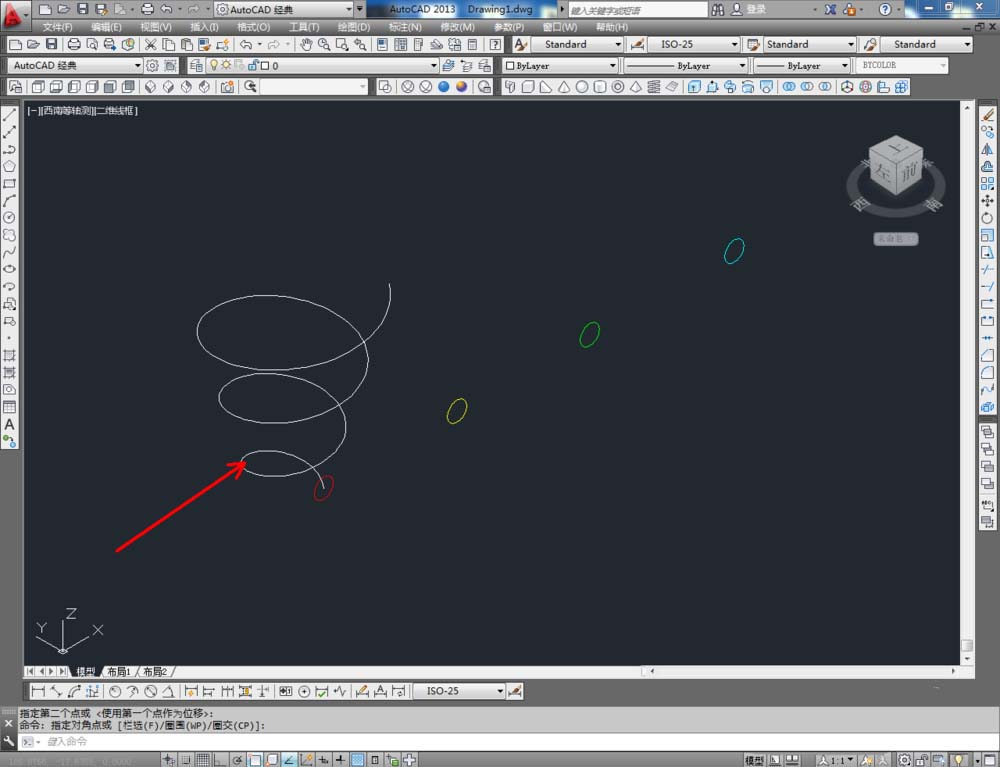
Task: Select the Mirror modify tool
Action: click(987, 150)
